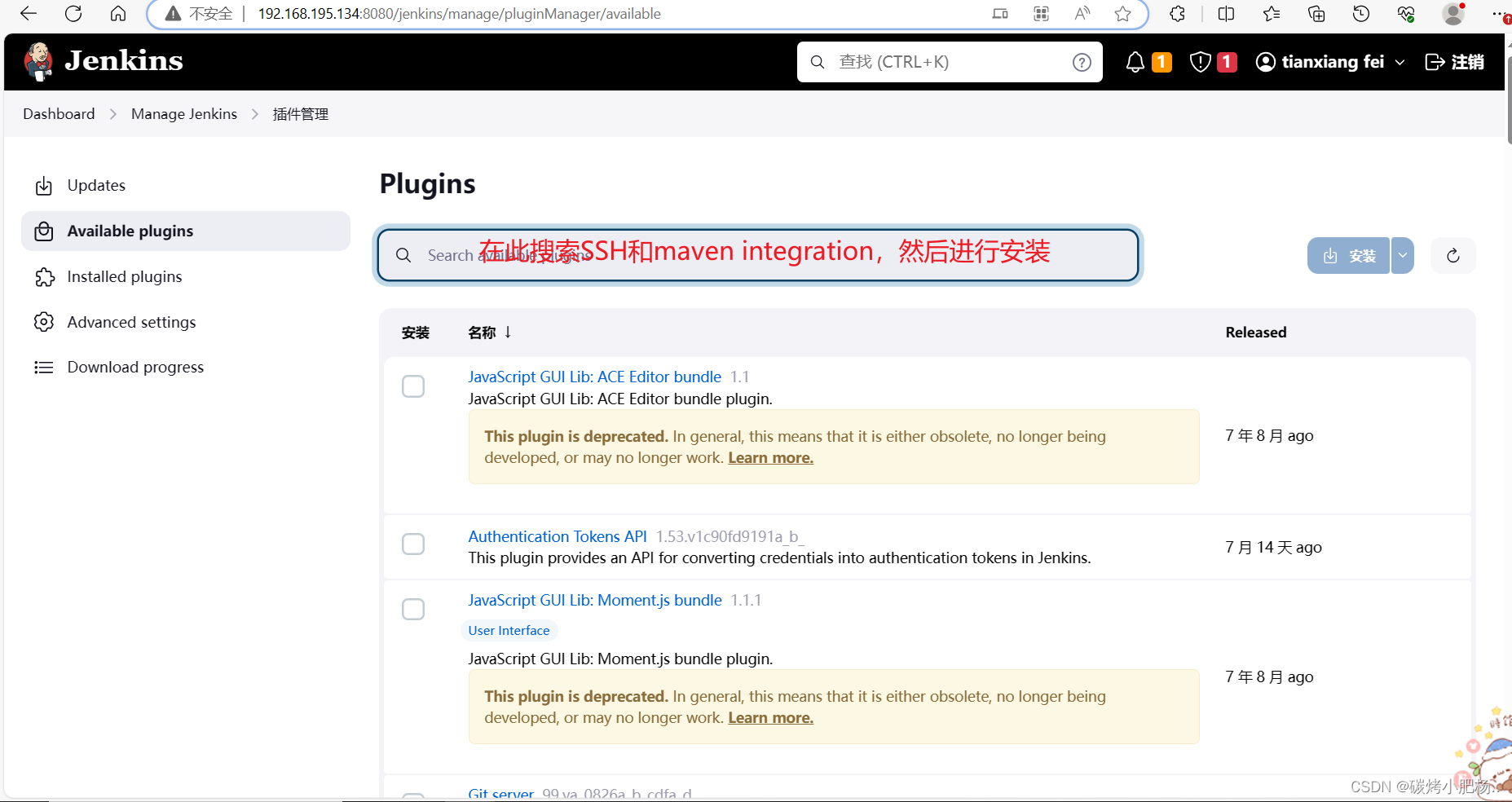
Task: Open Authentication Tokens API plugin link
Action: [558, 536]
